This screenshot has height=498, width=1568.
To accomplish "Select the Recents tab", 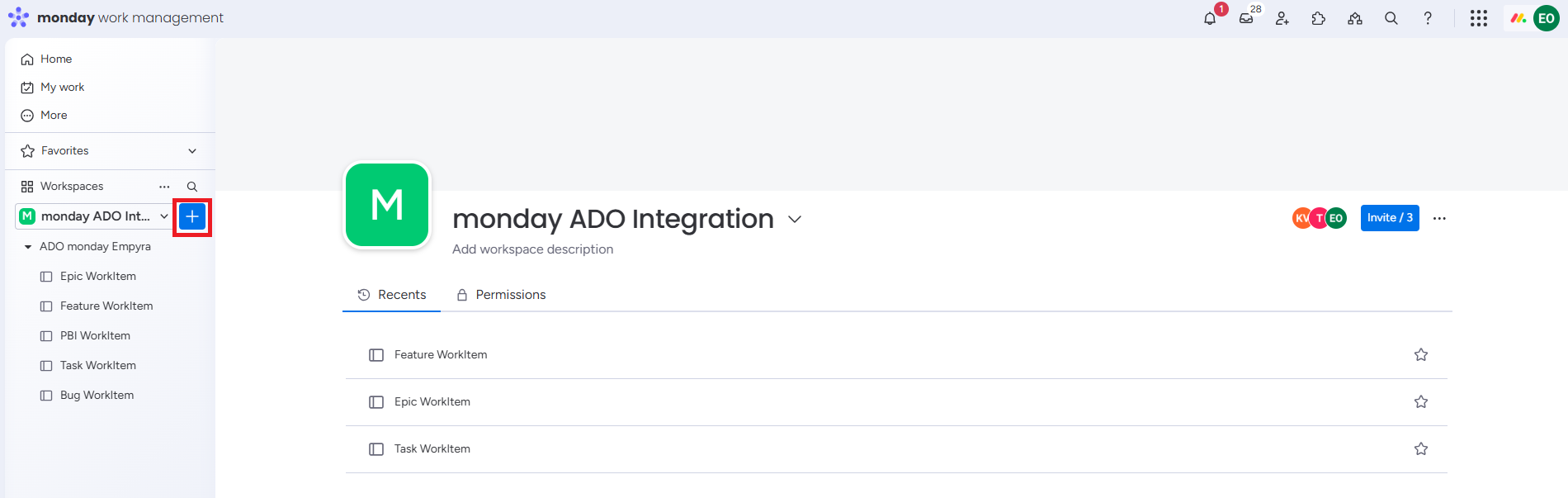I will pyautogui.click(x=392, y=295).
